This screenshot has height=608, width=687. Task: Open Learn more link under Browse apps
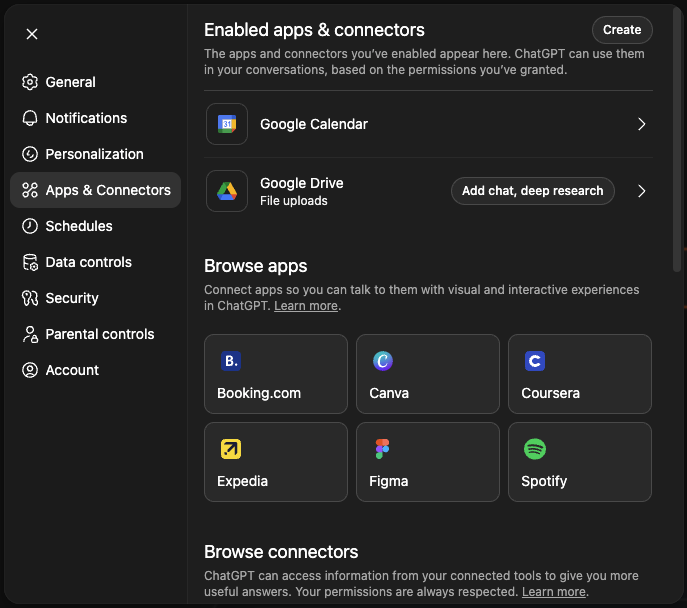(x=306, y=306)
